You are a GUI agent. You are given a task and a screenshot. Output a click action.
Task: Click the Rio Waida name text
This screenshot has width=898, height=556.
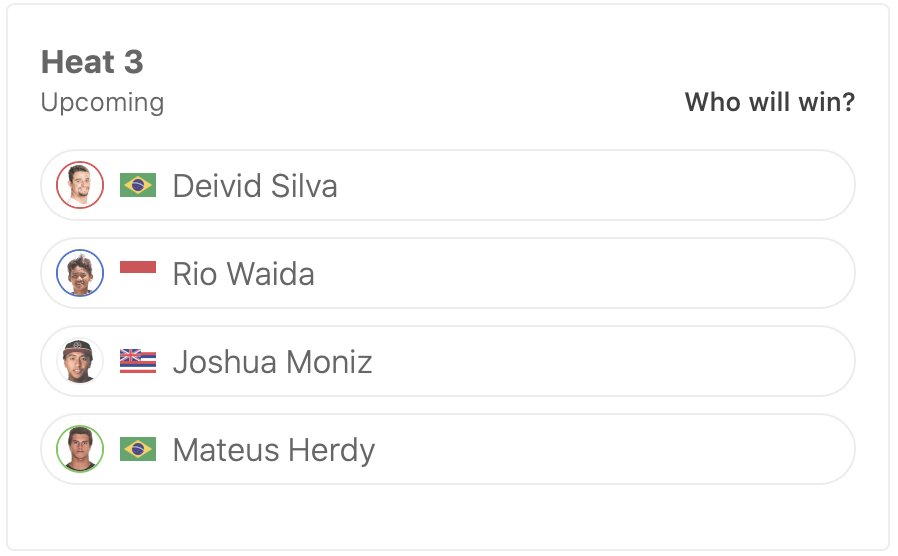pyautogui.click(x=244, y=274)
